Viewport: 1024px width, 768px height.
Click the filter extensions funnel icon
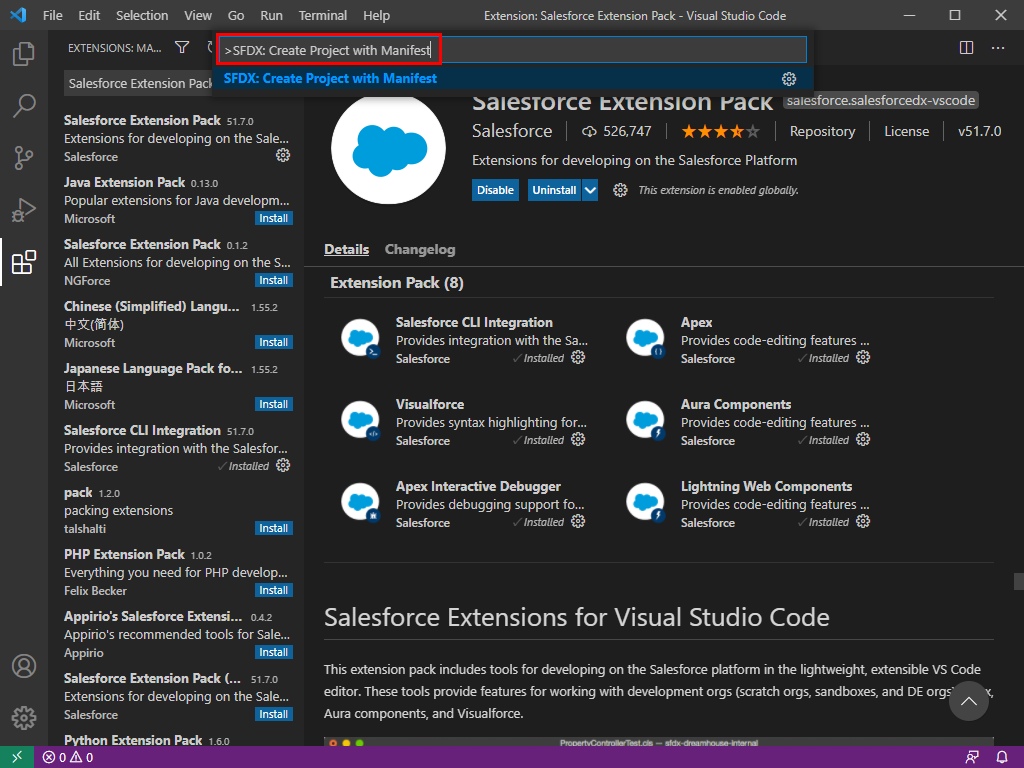click(x=182, y=48)
